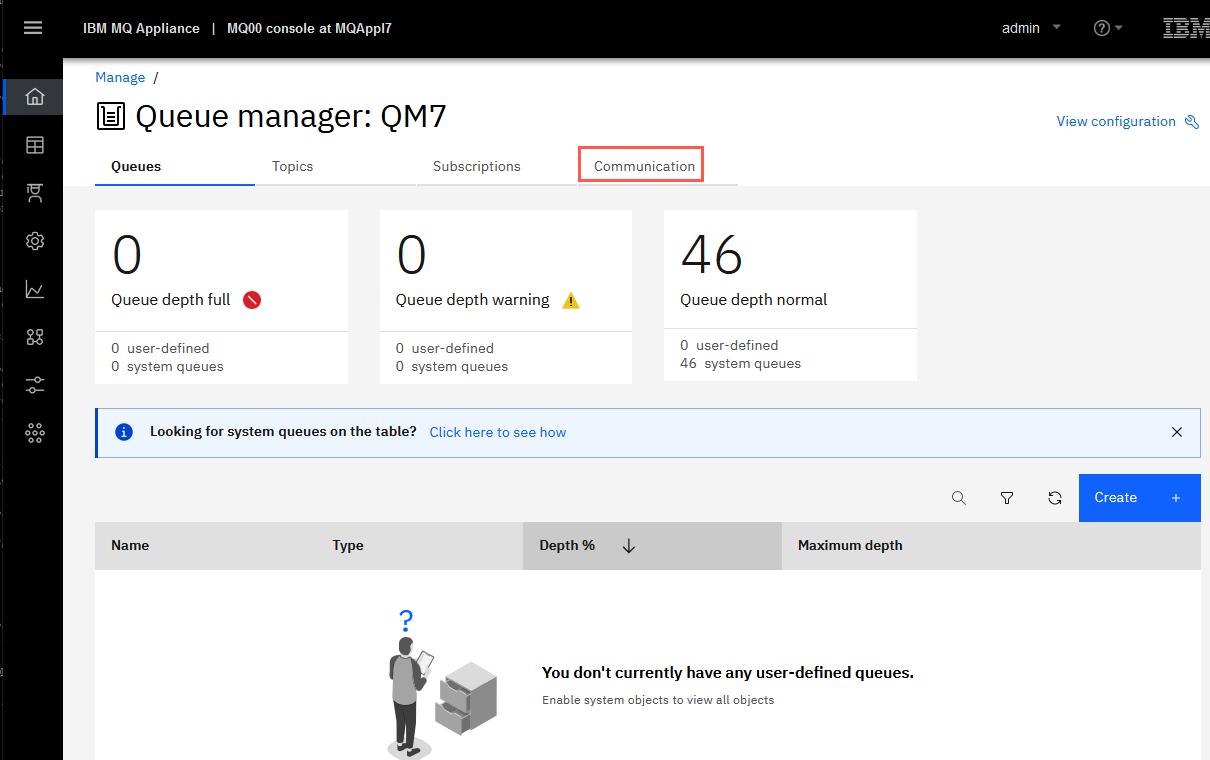Switch to the Subscriptions tab

(496, 166)
